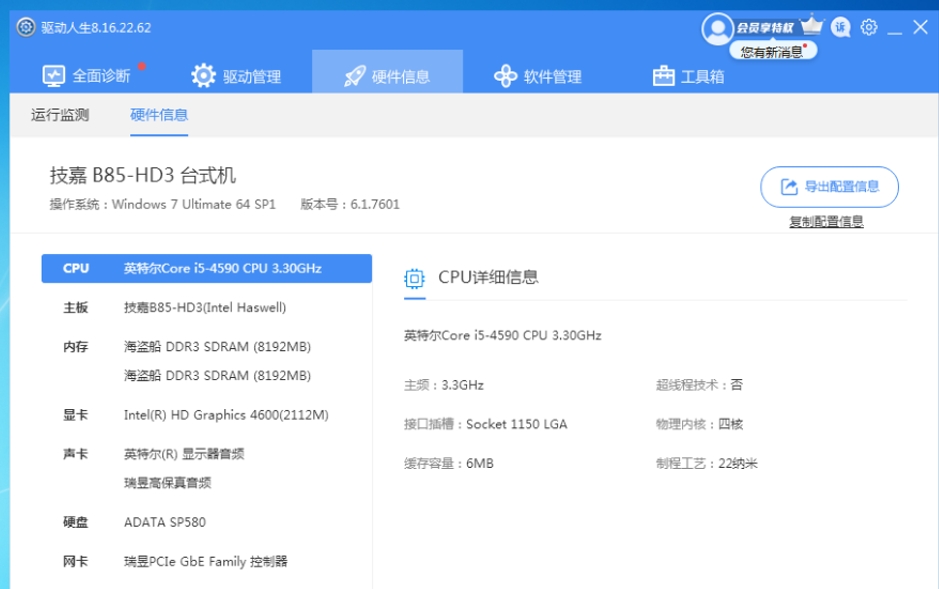Open the 工具箱 tab
This screenshot has width=939, height=589.
(688, 76)
